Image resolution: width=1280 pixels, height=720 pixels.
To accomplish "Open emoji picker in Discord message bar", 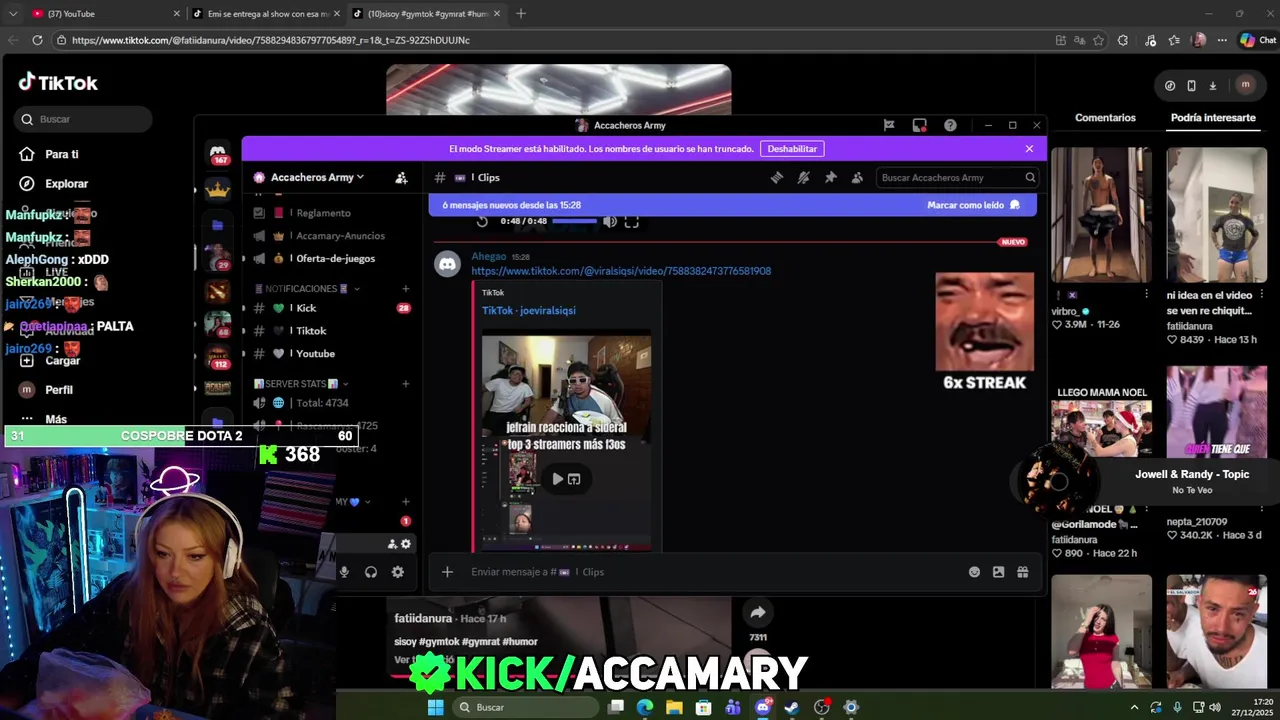I will click(x=974, y=572).
